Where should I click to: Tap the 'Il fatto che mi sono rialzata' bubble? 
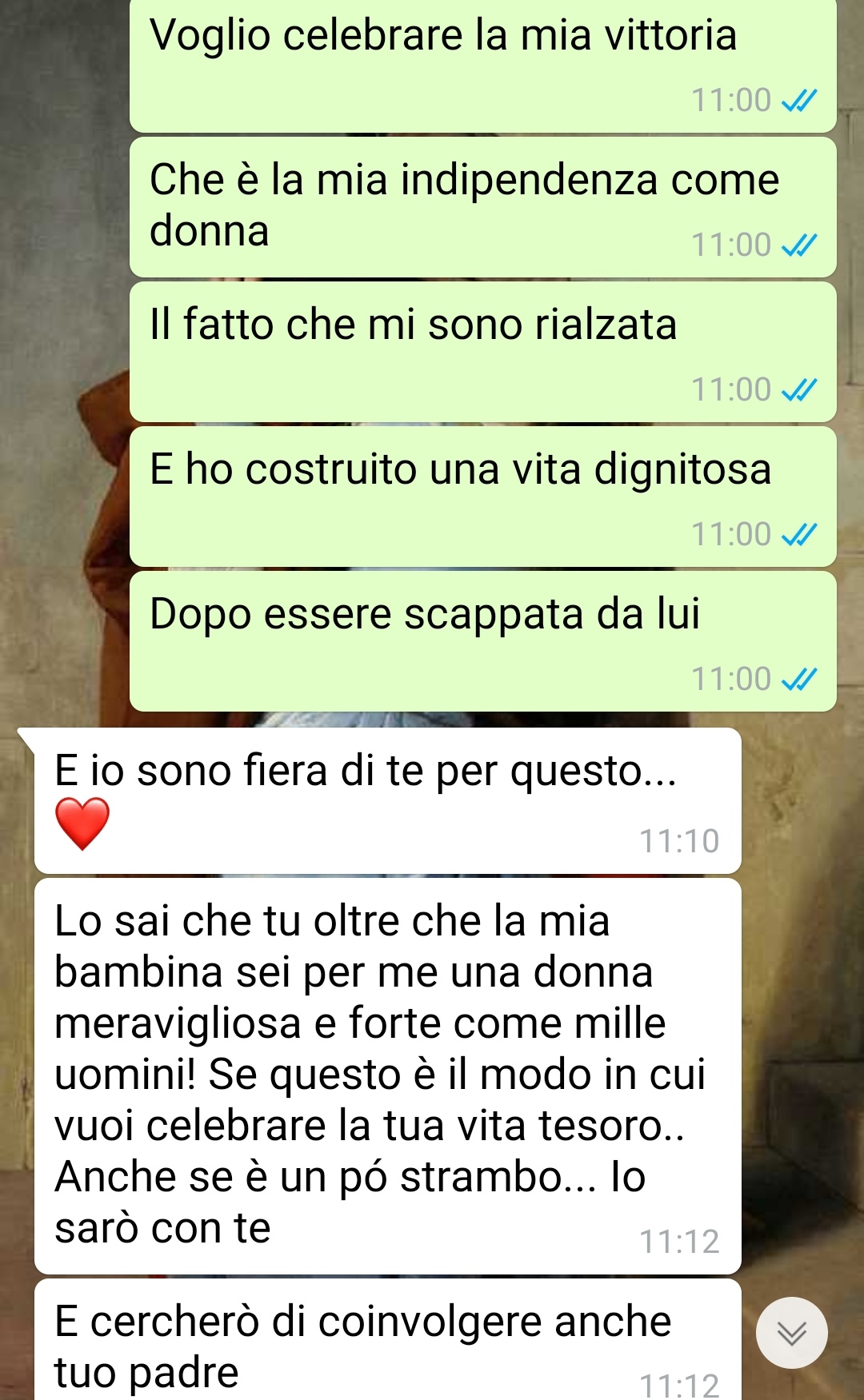click(483, 352)
